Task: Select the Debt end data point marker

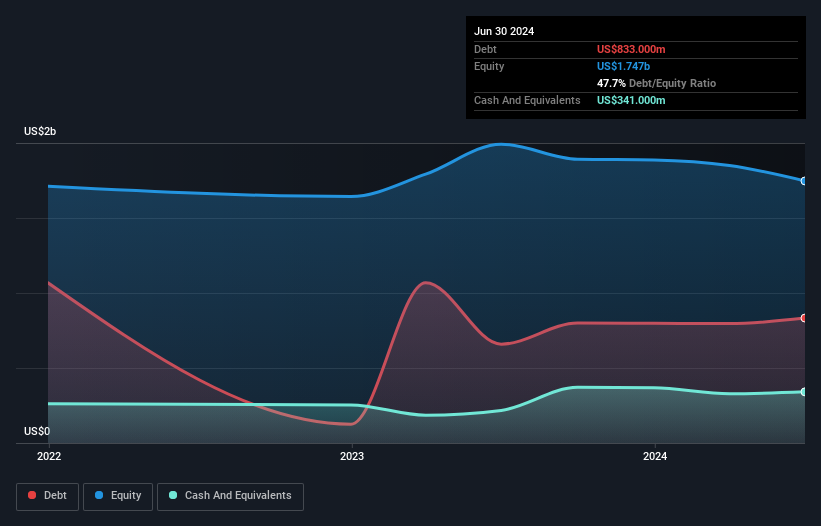Action: click(x=804, y=318)
